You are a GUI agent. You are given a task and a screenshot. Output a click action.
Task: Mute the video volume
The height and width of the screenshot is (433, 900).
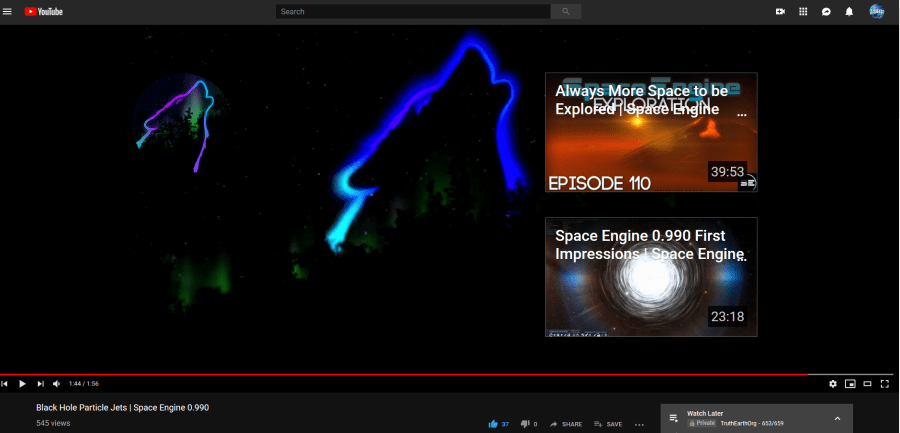pyautogui.click(x=56, y=384)
